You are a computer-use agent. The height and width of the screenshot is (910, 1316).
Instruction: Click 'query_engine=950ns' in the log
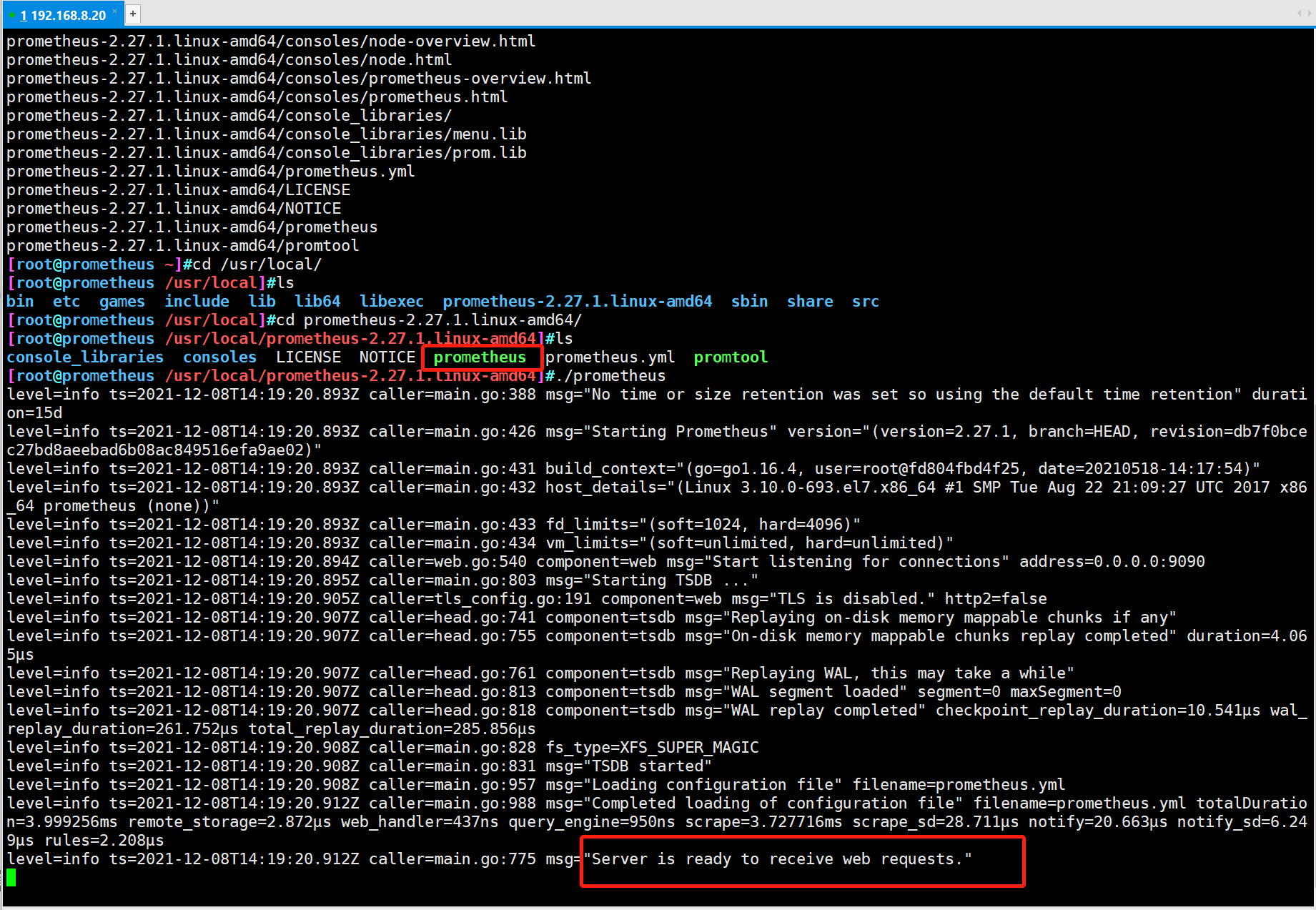[x=591, y=821]
